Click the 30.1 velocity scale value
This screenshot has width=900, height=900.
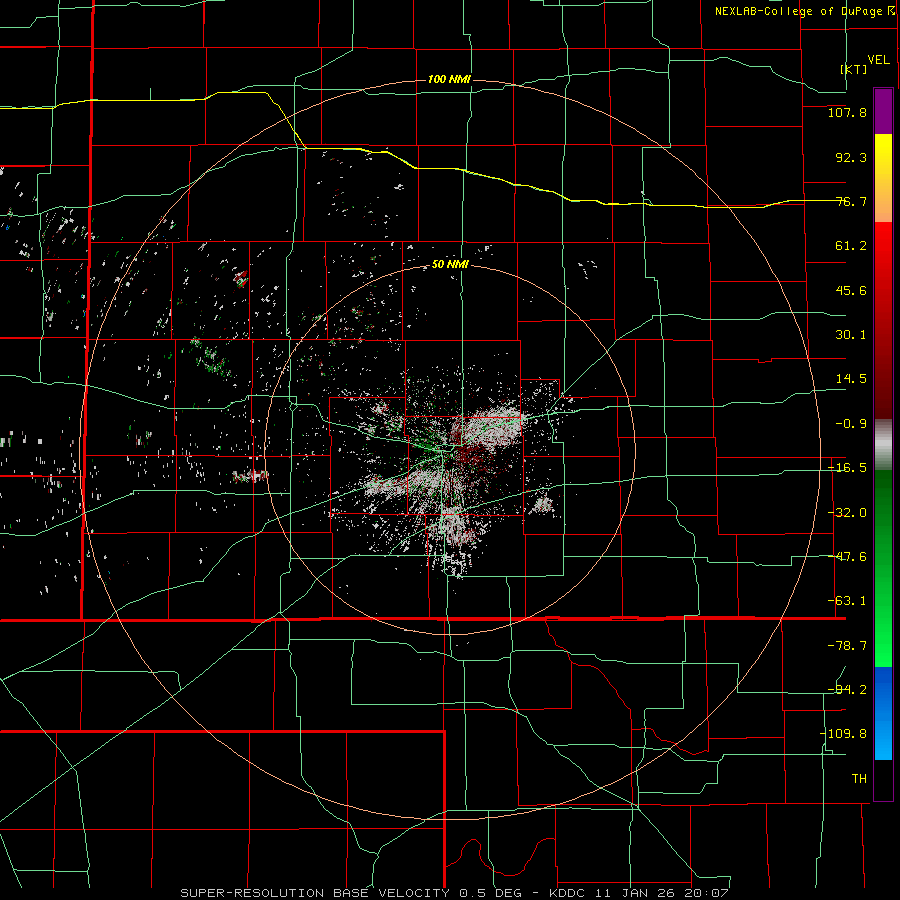pos(851,335)
